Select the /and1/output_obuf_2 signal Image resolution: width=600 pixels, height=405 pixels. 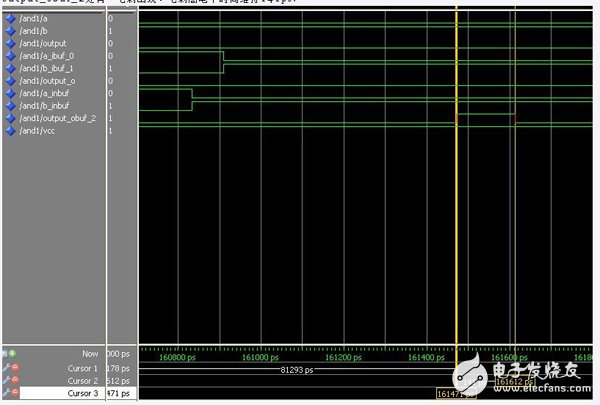54,118
